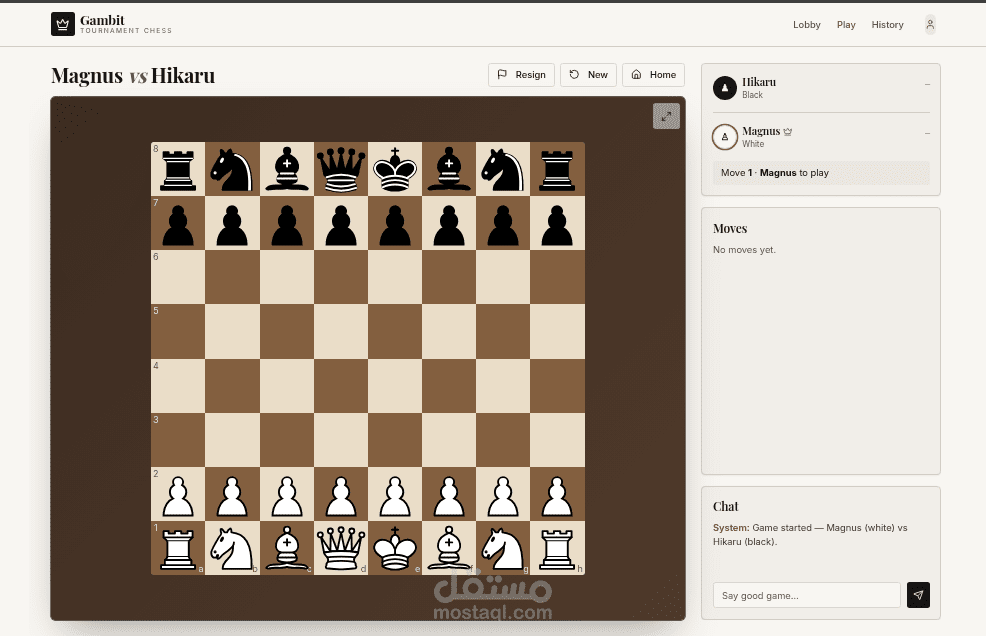Open the user account icon in the header
Viewport: 986px width, 636px height.
coord(930,24)
